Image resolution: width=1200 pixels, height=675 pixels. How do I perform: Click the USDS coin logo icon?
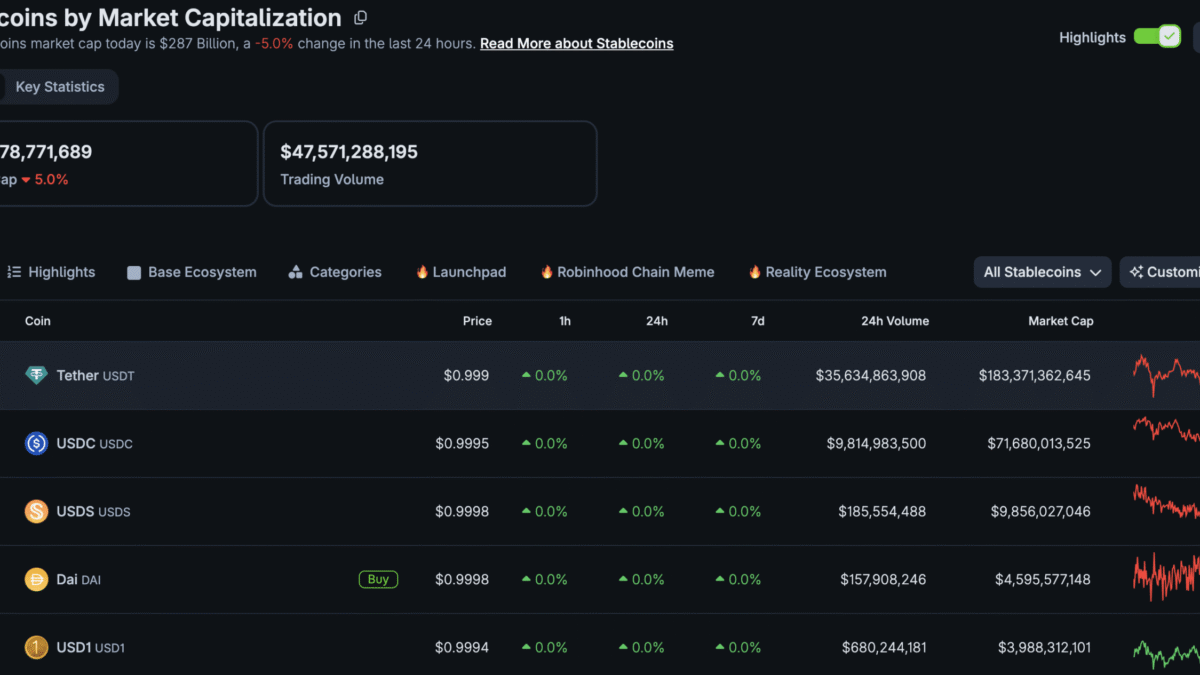36,511
